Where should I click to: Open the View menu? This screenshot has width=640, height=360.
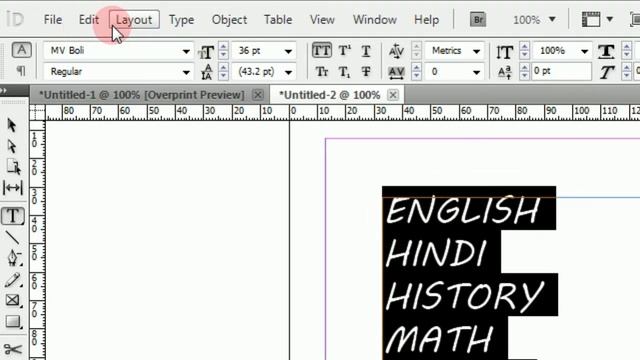322,20
